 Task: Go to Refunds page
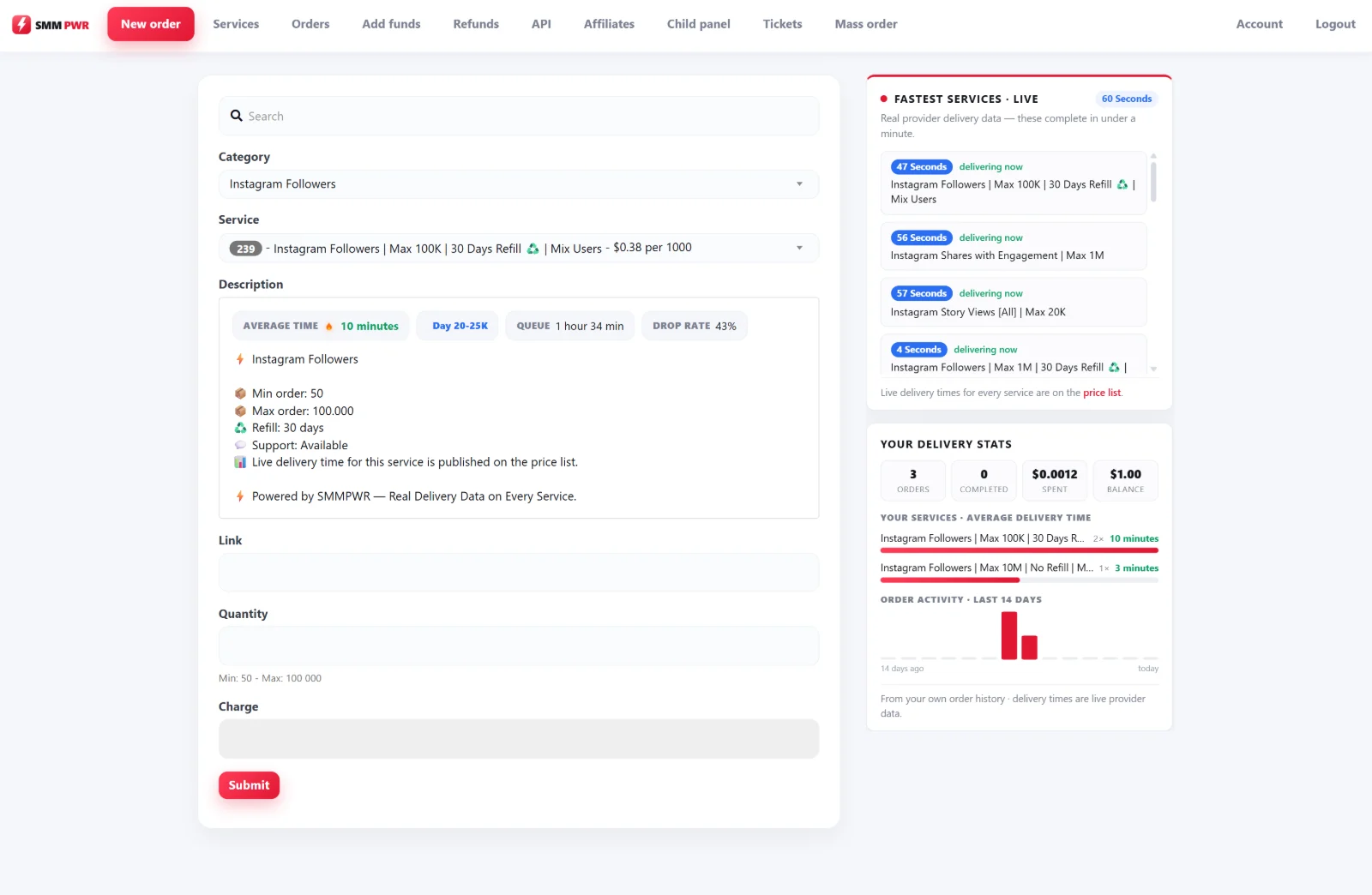click(476, 24)
